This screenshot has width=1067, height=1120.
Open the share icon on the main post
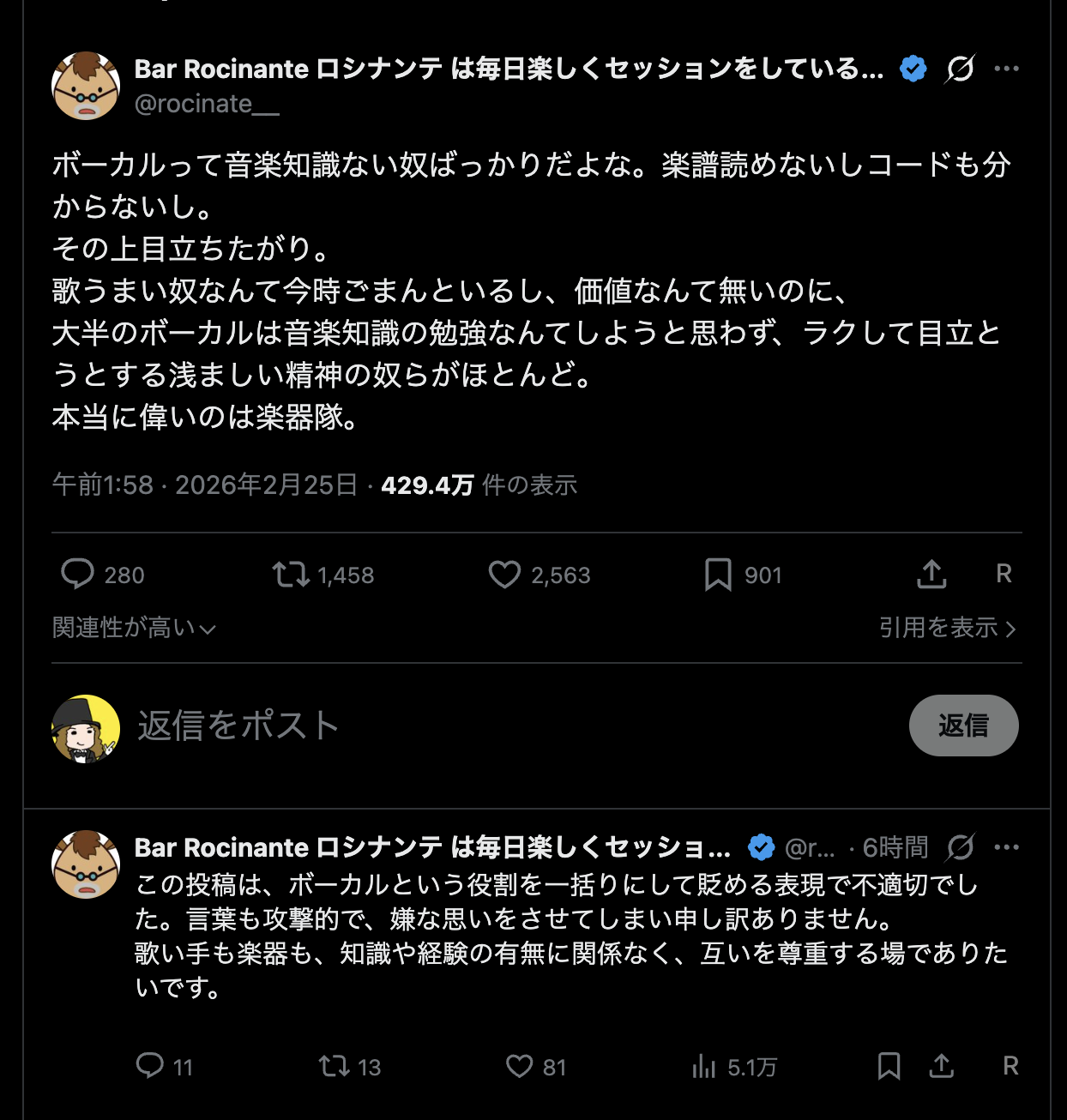[931, 575]
